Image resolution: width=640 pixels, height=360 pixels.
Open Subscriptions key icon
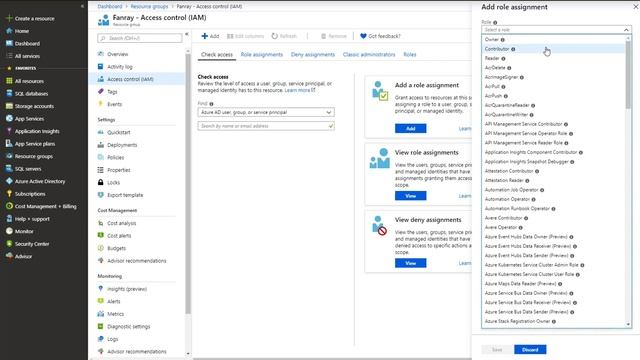pyautogui.click(x=9, y=194)
